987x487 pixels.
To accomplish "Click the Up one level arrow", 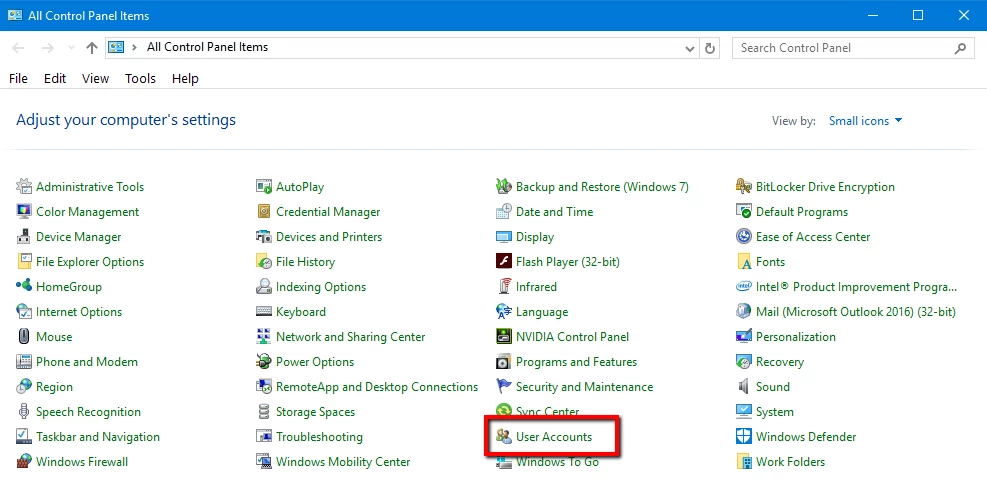I will [x=93, y=48].
